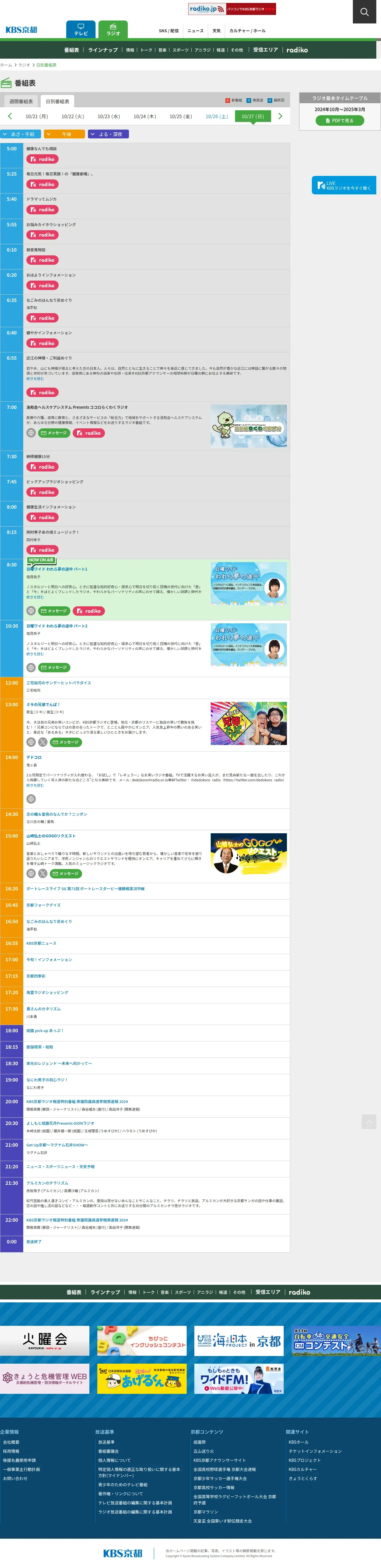Open 三宅裕司のサンデーヒットパラダイス link
381x1568 pixels.
point(58,683)
